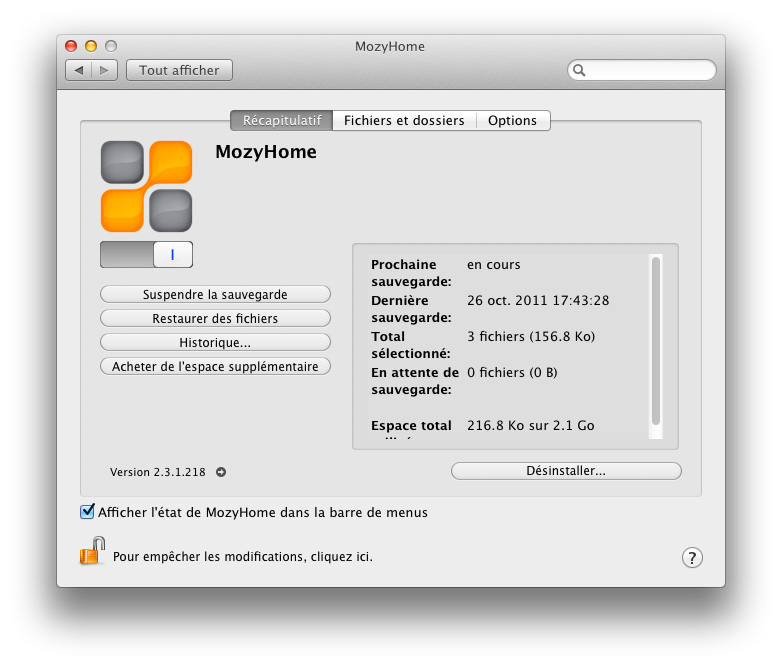Toggle the MozyHome on/off backup switch
The width and height of the screenshot is (782, 666).
point(147,254)
